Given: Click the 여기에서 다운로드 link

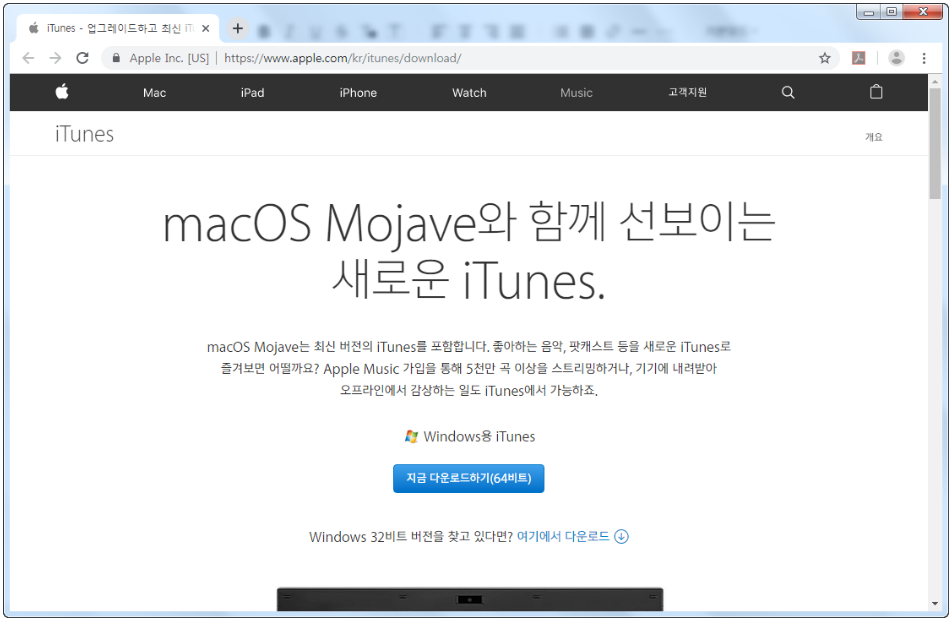Looking at the screenshot, I should tap(563, 536).
